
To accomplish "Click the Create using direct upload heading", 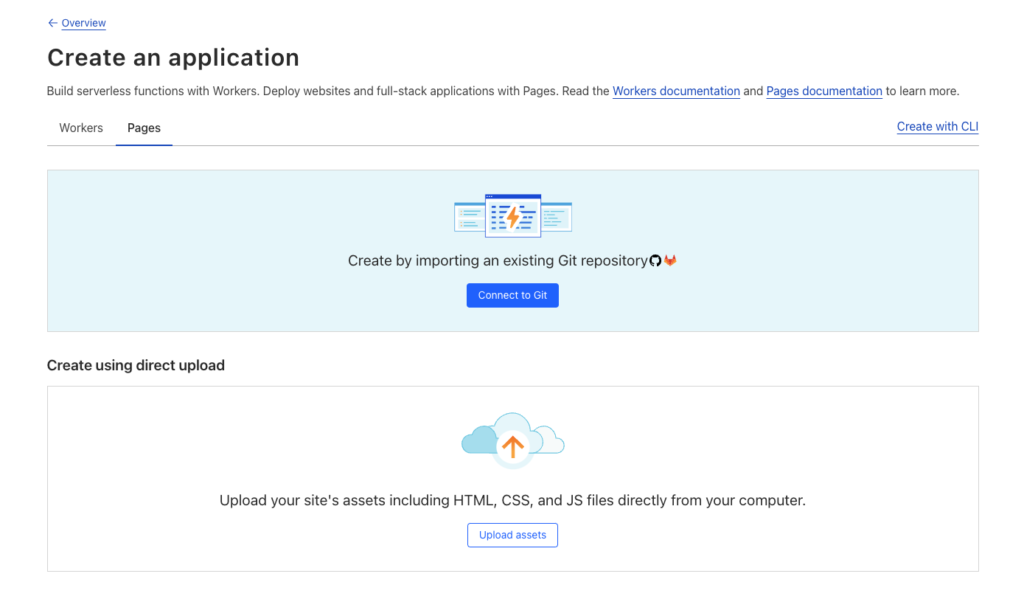I will click(x=136, y=365).
